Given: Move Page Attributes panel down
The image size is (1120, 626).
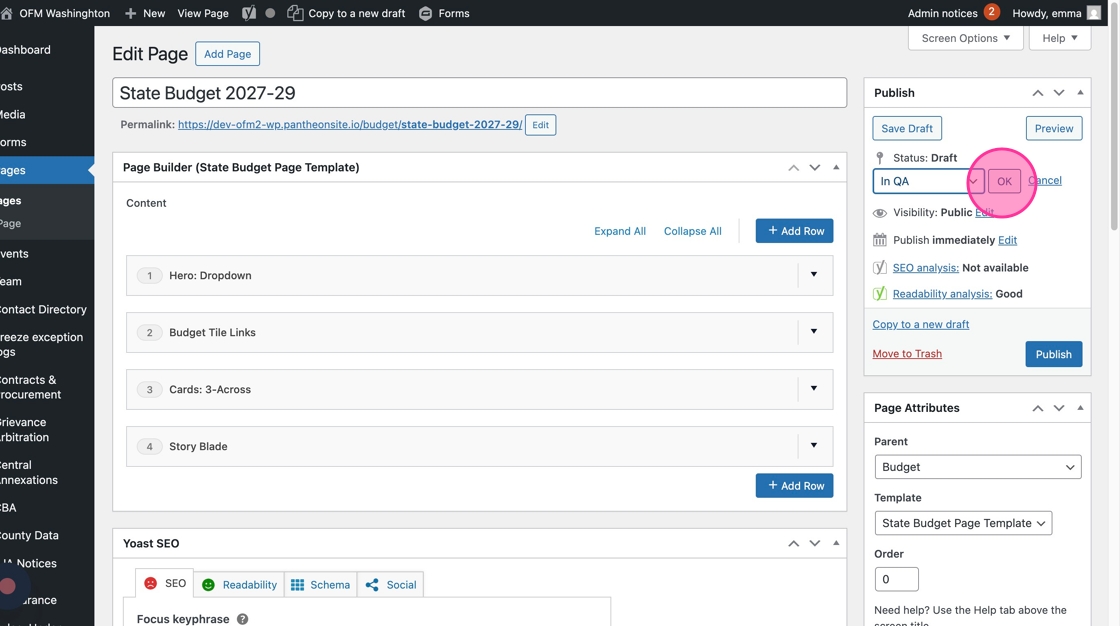Looking at the screenshot, I should [x=1059, y=408].
